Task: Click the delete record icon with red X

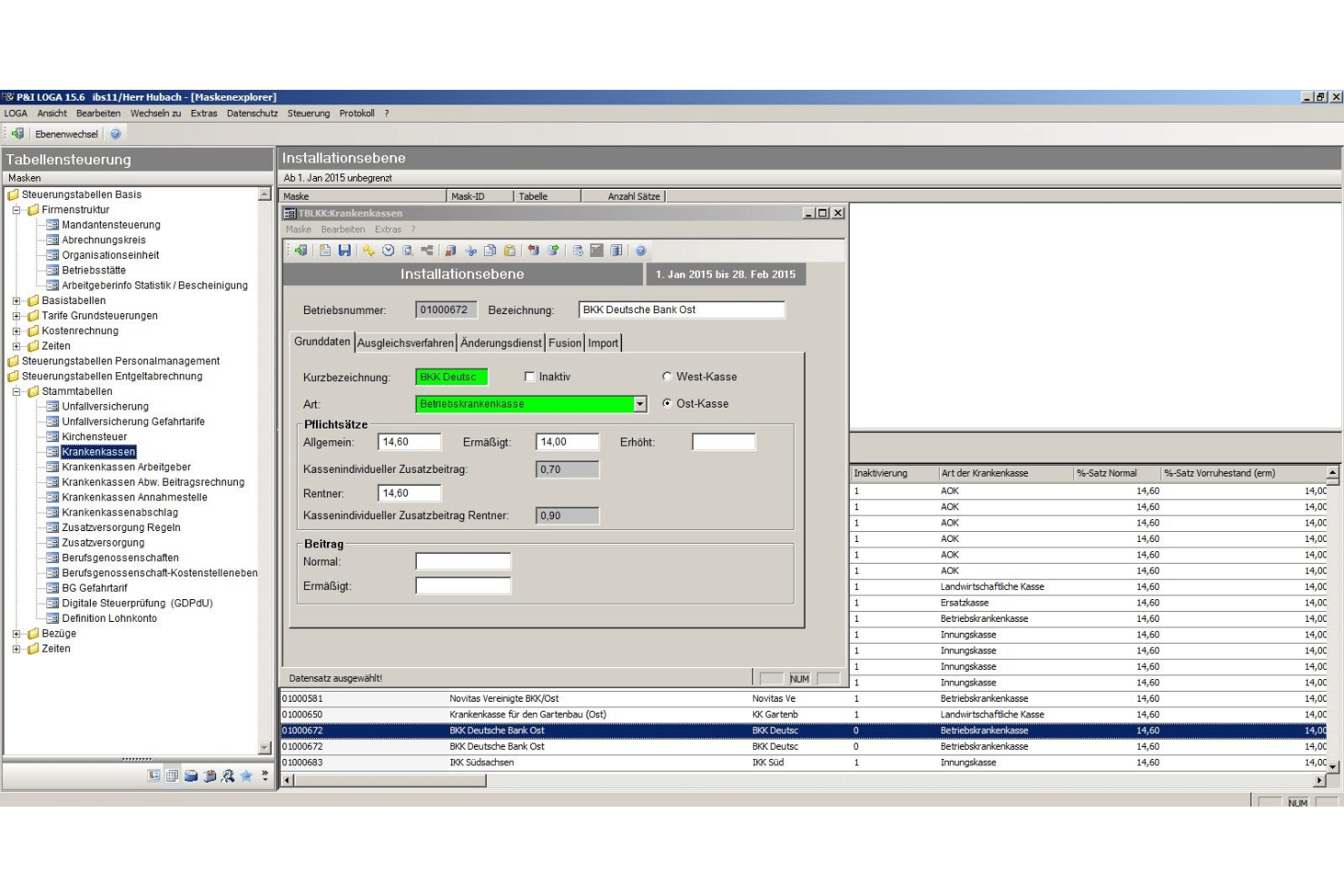Action: pos(450,251)
